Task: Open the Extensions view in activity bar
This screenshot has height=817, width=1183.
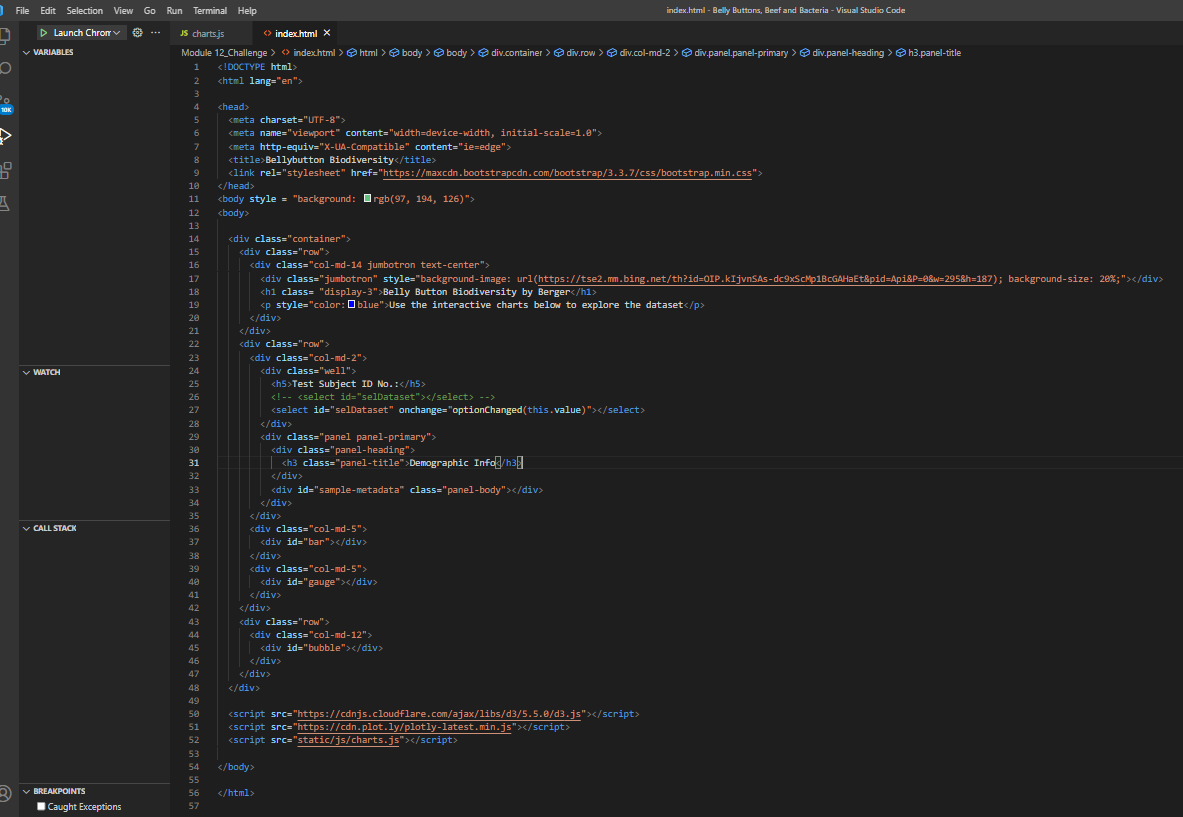Action: pos(5,170)
